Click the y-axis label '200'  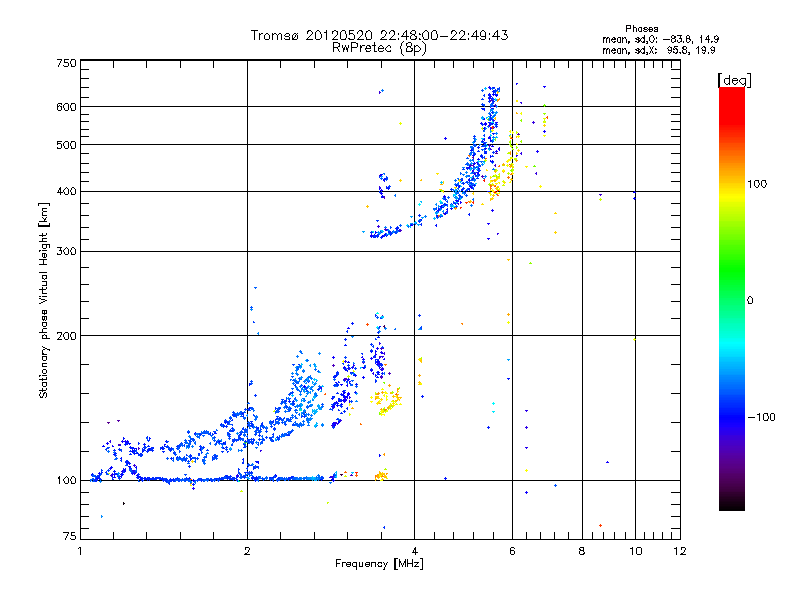(x=66, y=336)
